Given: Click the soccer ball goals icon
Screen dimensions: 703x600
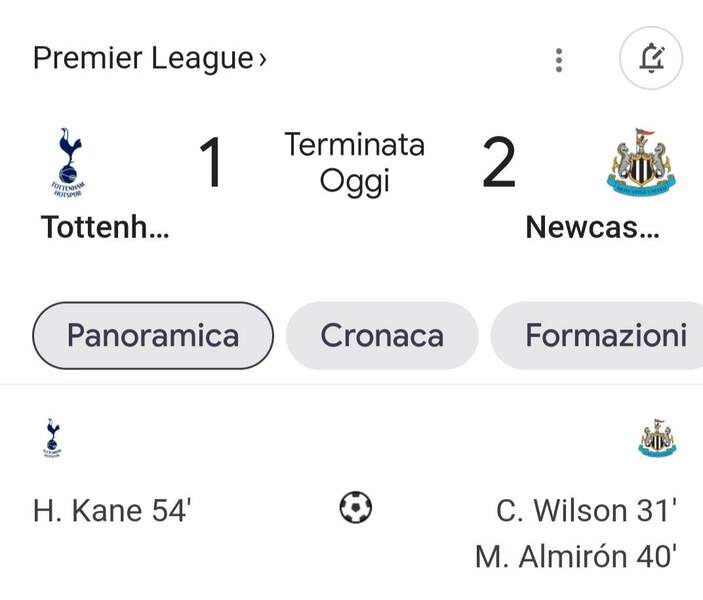Looking at the screenshot, I should click(355, 508).
